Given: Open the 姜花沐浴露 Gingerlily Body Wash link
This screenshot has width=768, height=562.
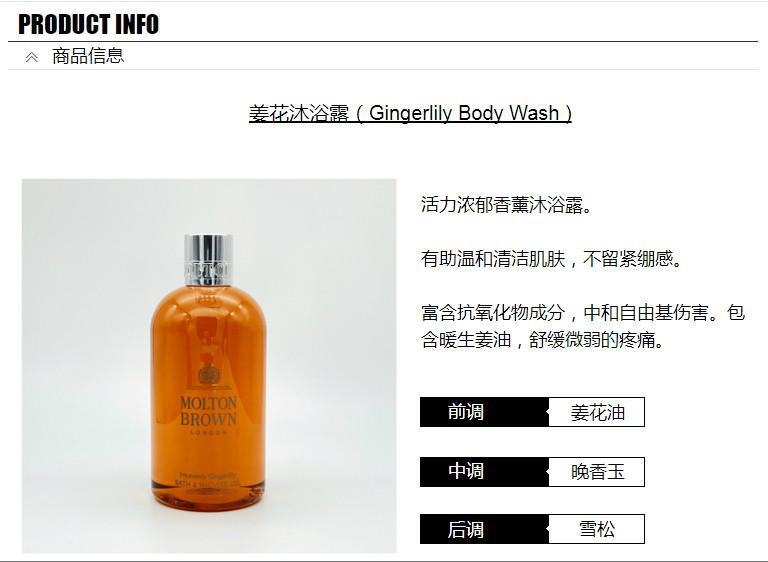Looking at the screenshot, I should point(410,113).
